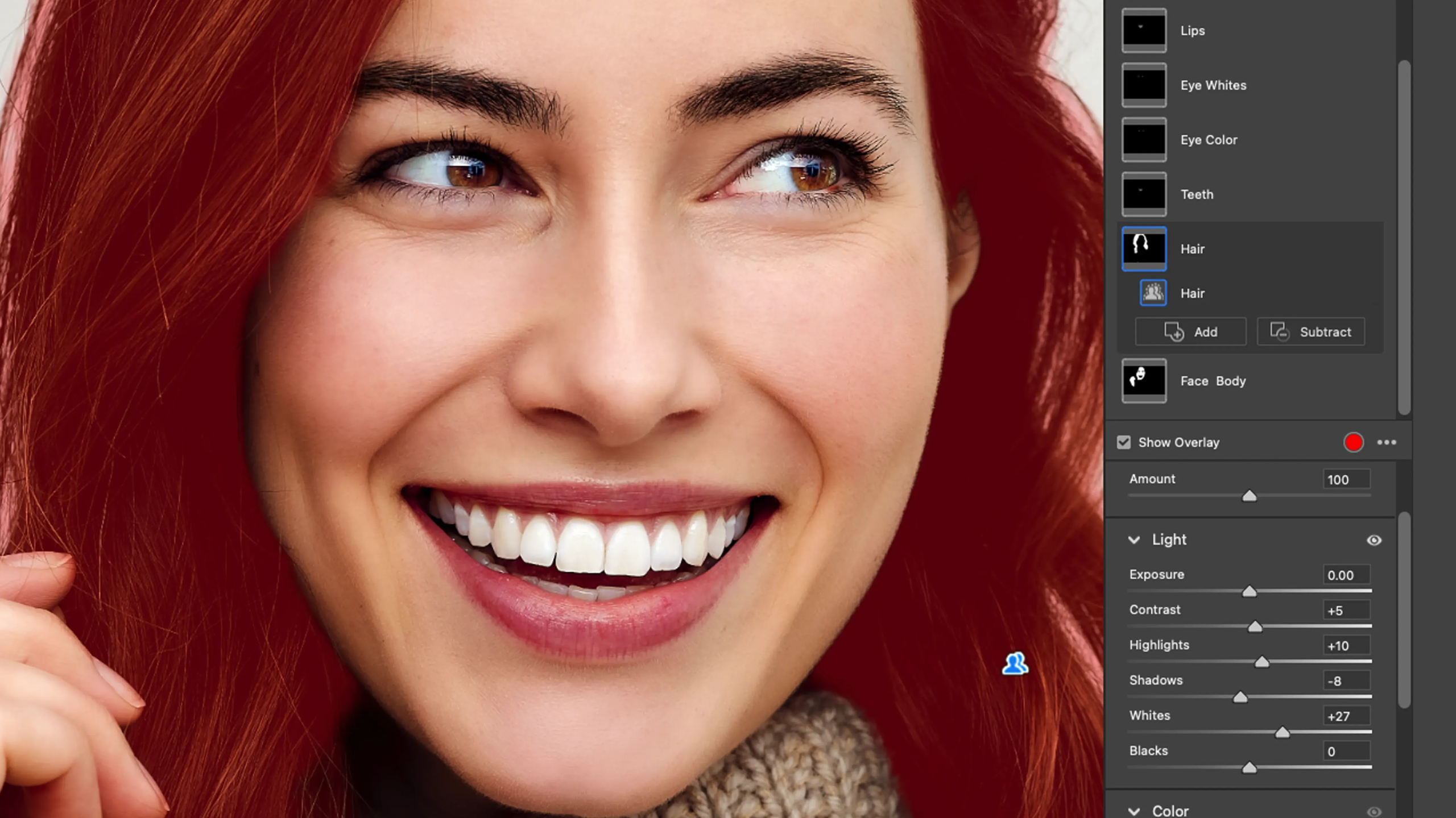Disable the Show Overlay checkbox
Viewport: 1456px width, 818px height.
1123,442
